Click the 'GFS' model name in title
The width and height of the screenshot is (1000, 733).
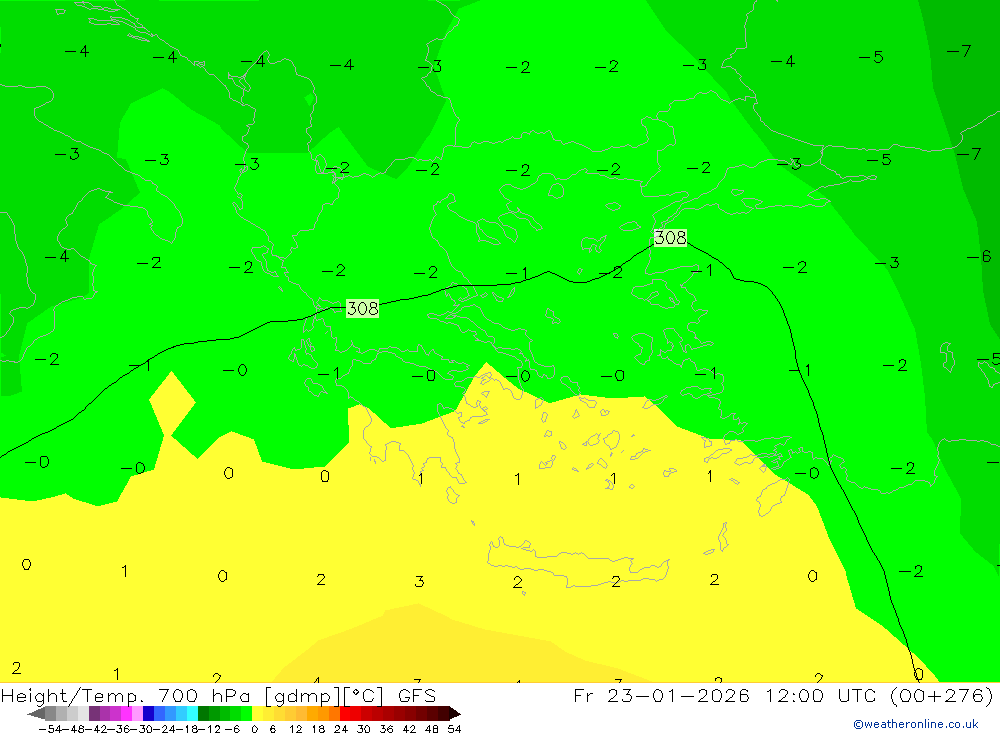[416, 696]
